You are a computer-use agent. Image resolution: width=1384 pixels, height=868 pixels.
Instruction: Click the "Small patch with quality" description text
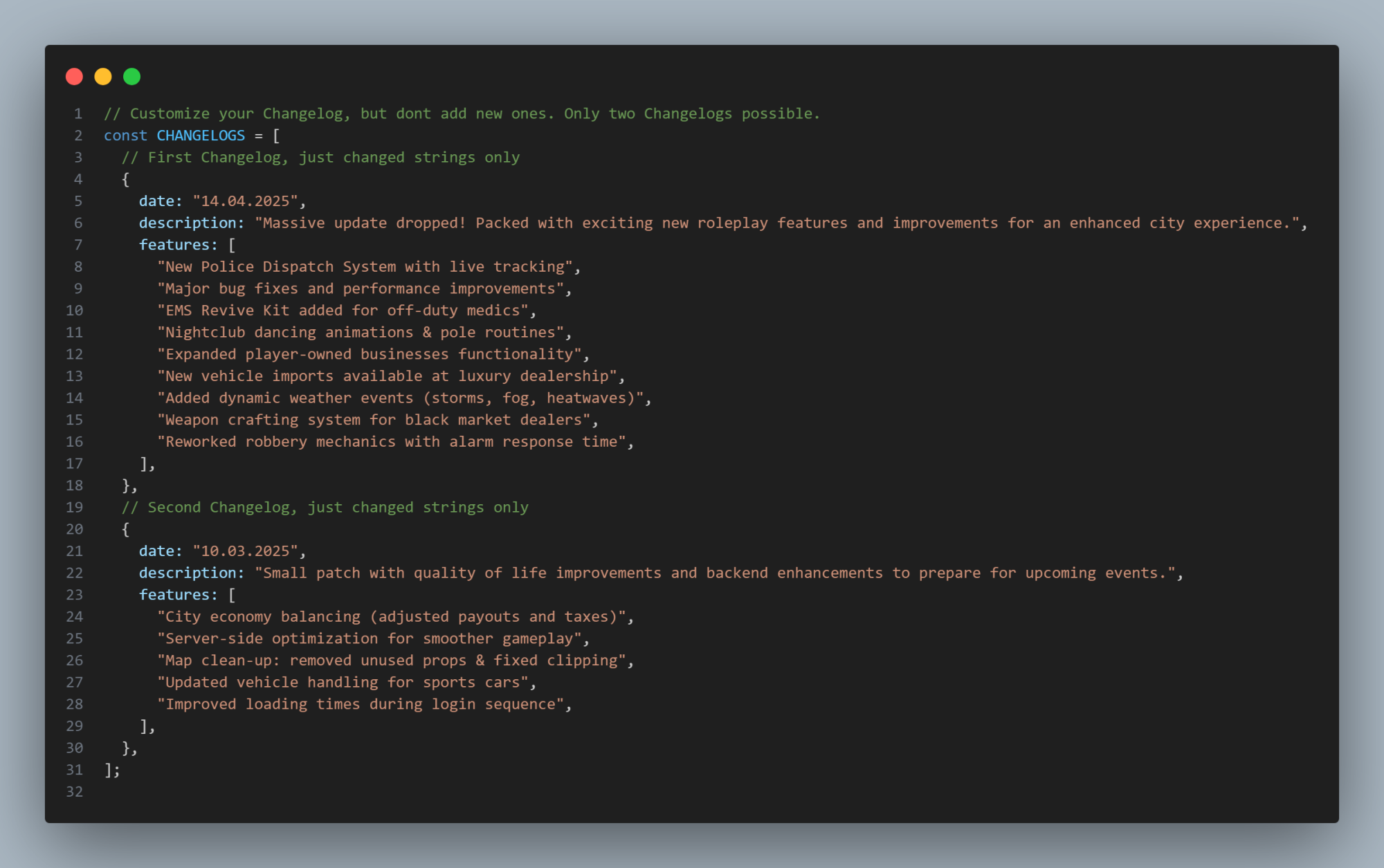[x=716, y=573]
